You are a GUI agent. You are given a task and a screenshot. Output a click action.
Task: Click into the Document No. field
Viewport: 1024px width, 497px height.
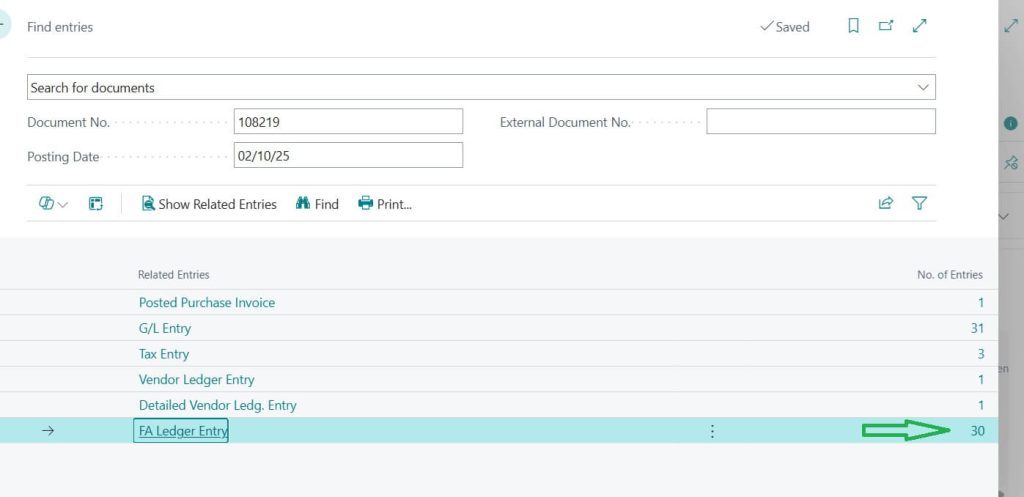[x=348, y=122]
